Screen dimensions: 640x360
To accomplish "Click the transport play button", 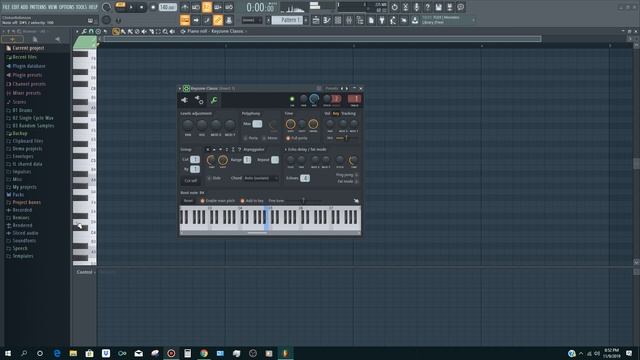I will click(131, 7).
